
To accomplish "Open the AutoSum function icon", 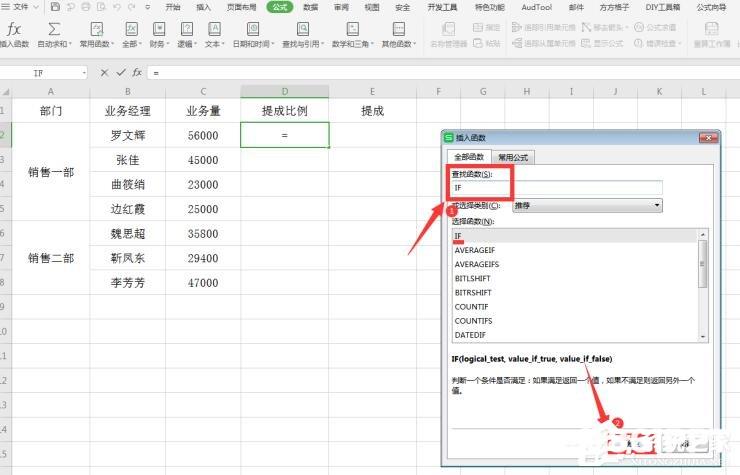I will 54,30.
